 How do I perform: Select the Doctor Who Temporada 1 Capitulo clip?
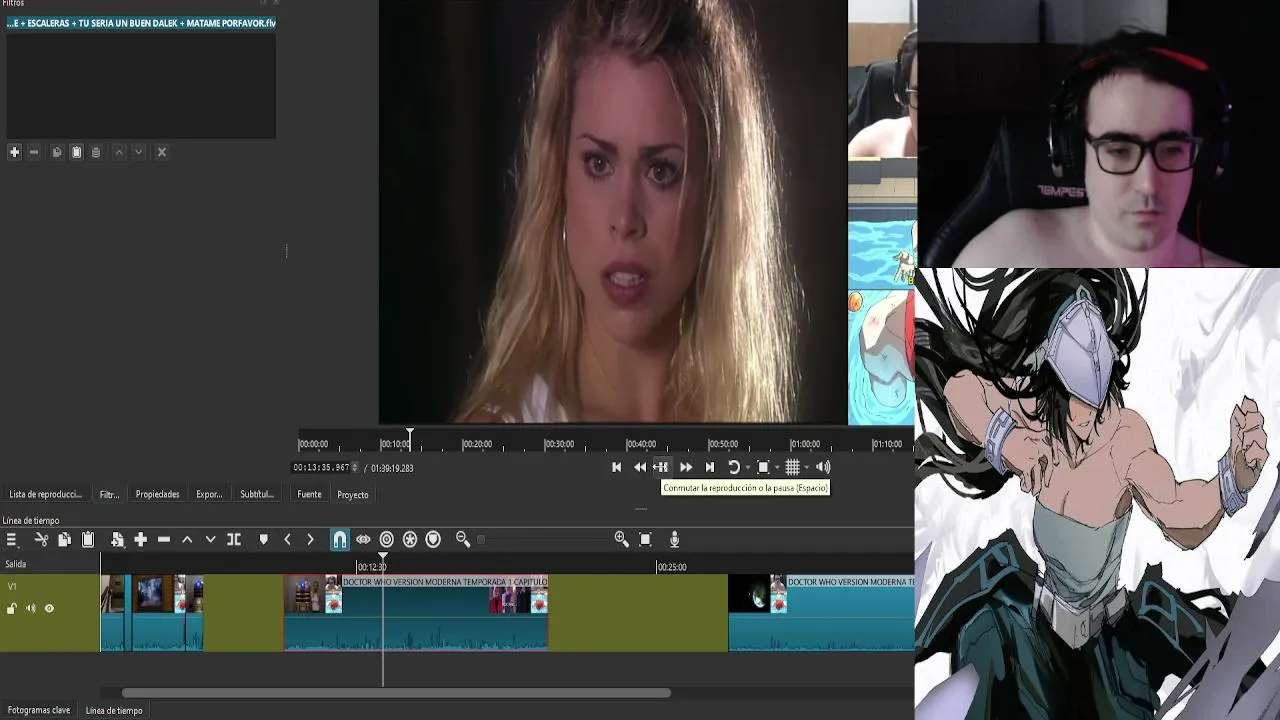pos(416,612)
